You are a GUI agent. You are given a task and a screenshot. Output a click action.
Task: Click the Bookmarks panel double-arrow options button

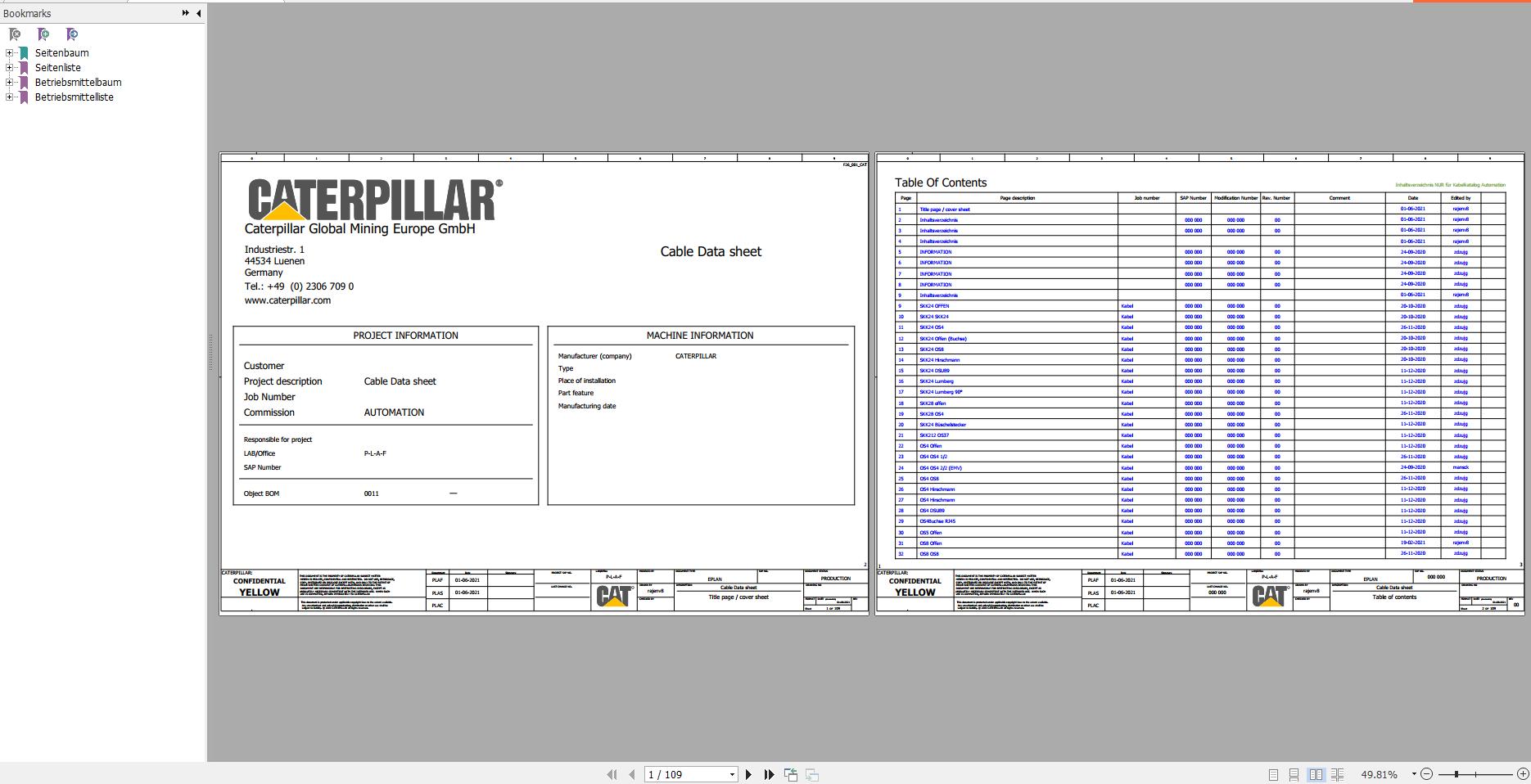pyautogui.click(x=186, y=13)
